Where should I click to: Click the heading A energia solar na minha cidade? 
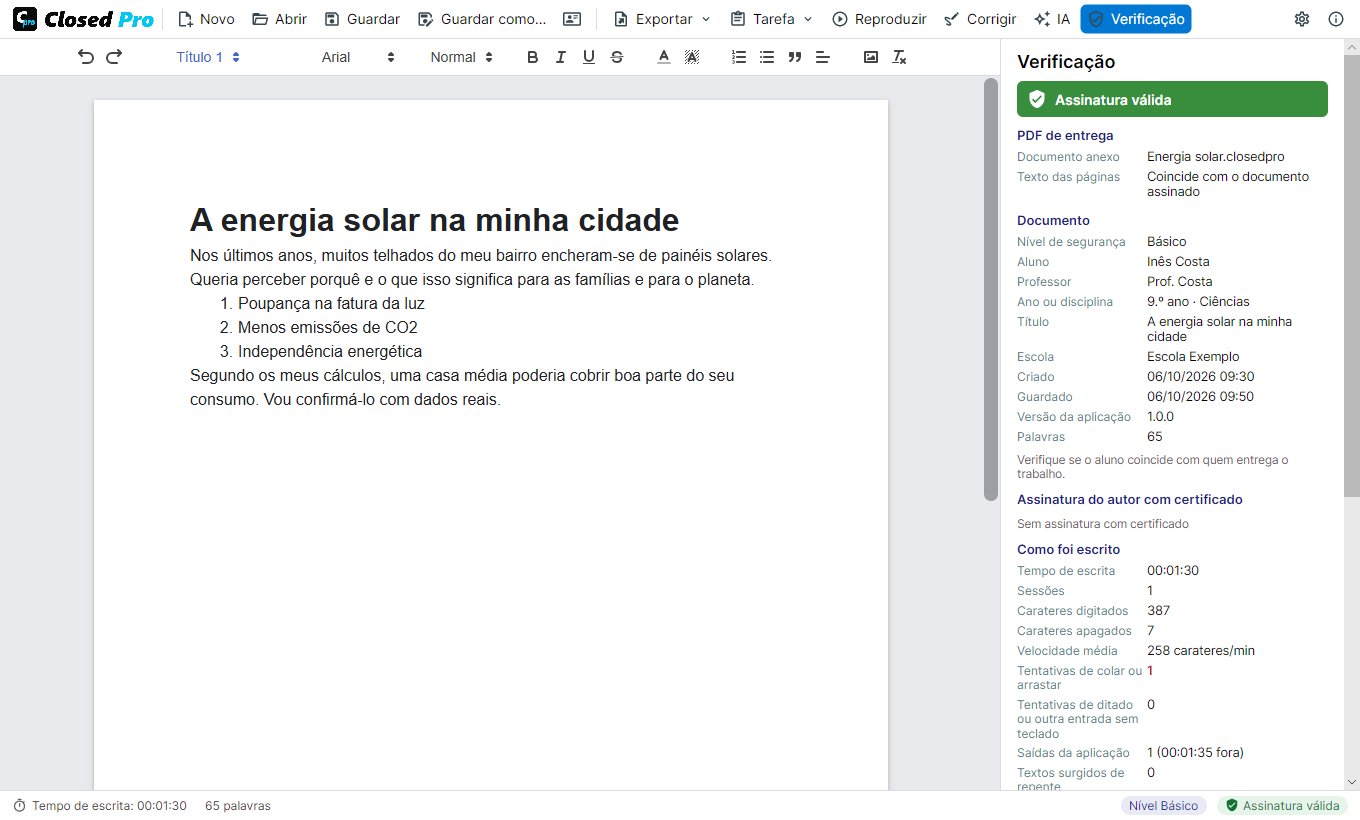point(434,220)
